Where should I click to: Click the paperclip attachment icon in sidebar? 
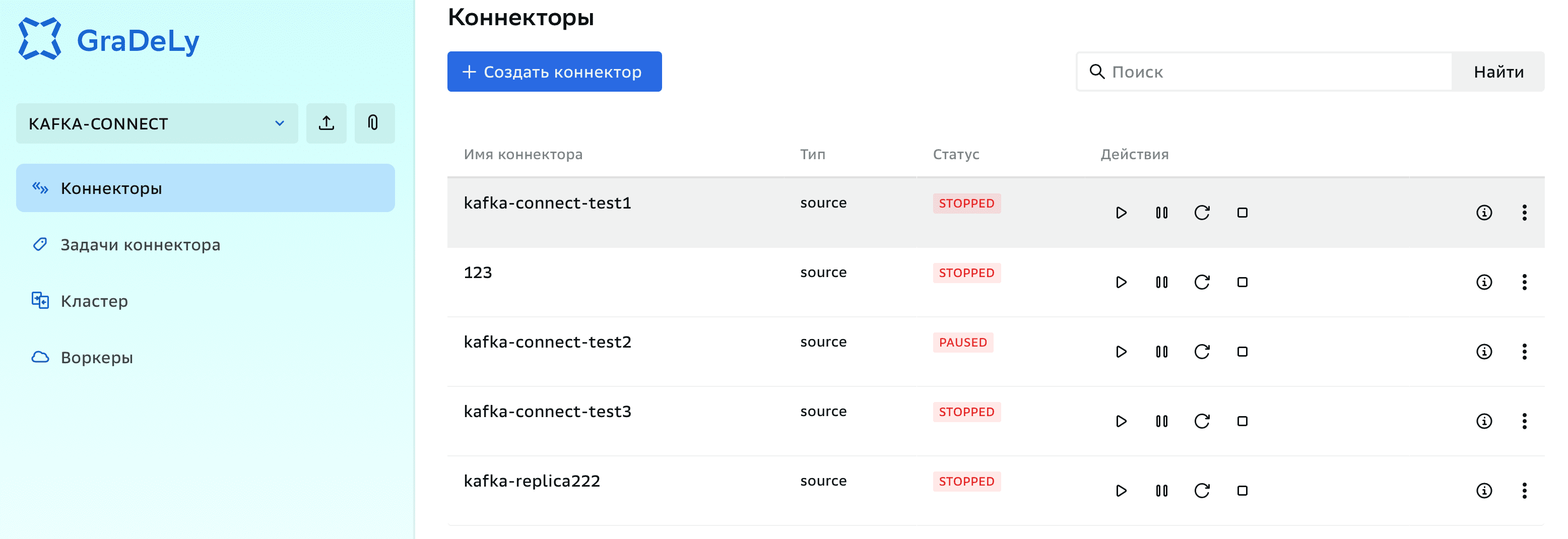tap(374, 123)
